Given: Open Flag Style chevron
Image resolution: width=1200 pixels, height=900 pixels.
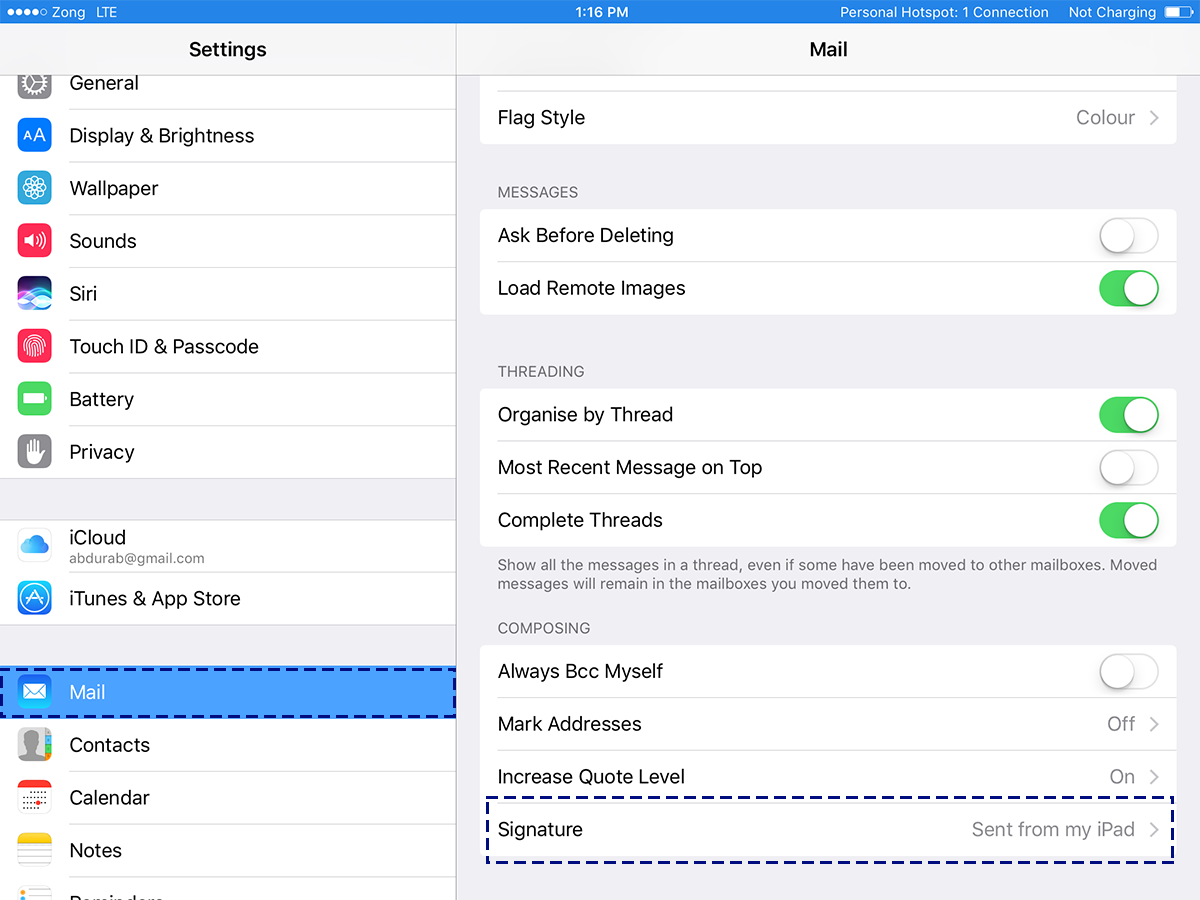Looking at the screenshot, I should 1154,118.
